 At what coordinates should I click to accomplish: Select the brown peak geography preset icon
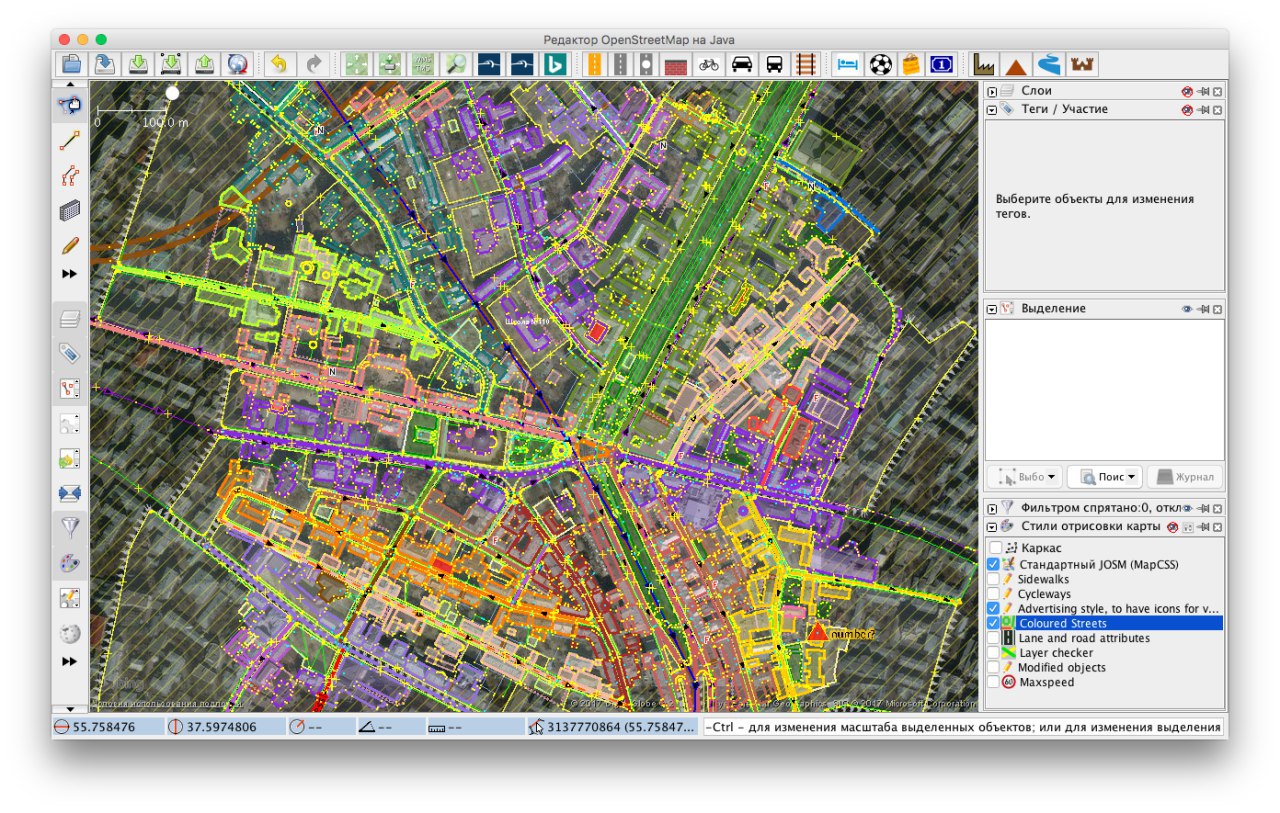pyautogui.click(x=1017, y=64)
